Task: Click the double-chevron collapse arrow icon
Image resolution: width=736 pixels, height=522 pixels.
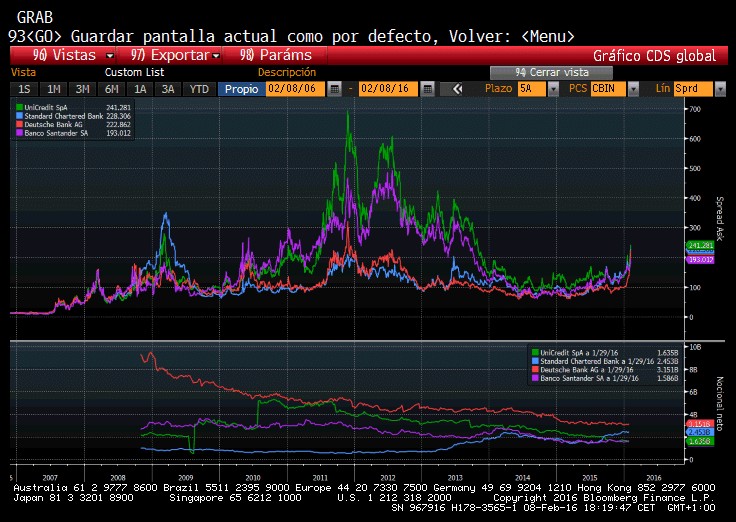Action: point(457,89)
